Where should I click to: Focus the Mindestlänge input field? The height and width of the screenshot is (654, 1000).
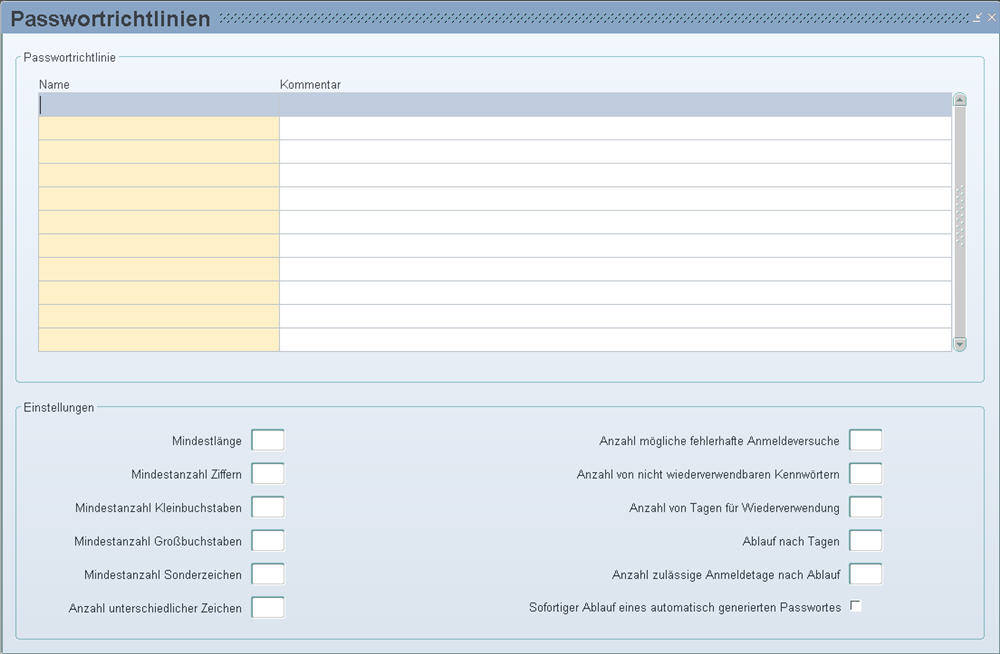tap(268, 440)
